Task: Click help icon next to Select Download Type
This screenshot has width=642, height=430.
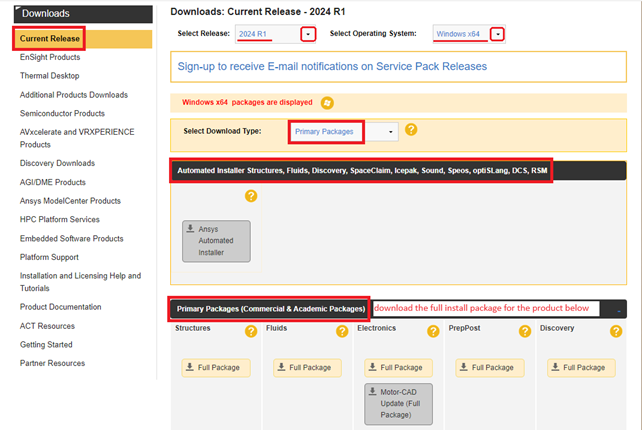Action: (x=411, y=130)
